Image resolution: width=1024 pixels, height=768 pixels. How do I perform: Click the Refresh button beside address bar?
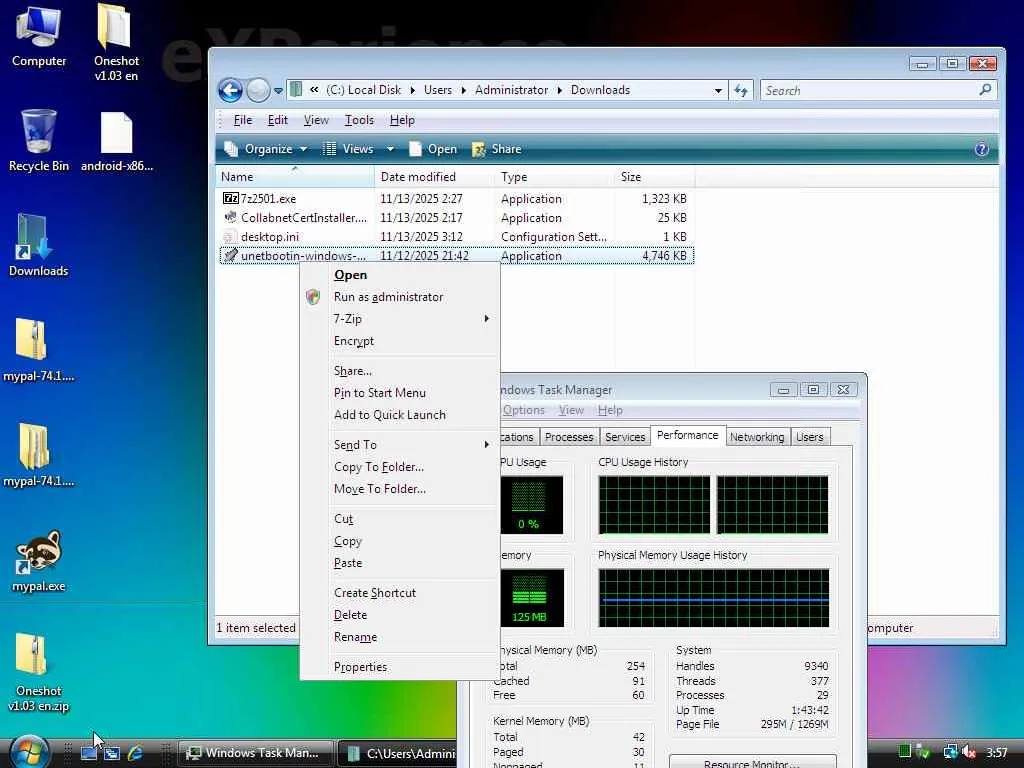[x=741, y=90]
